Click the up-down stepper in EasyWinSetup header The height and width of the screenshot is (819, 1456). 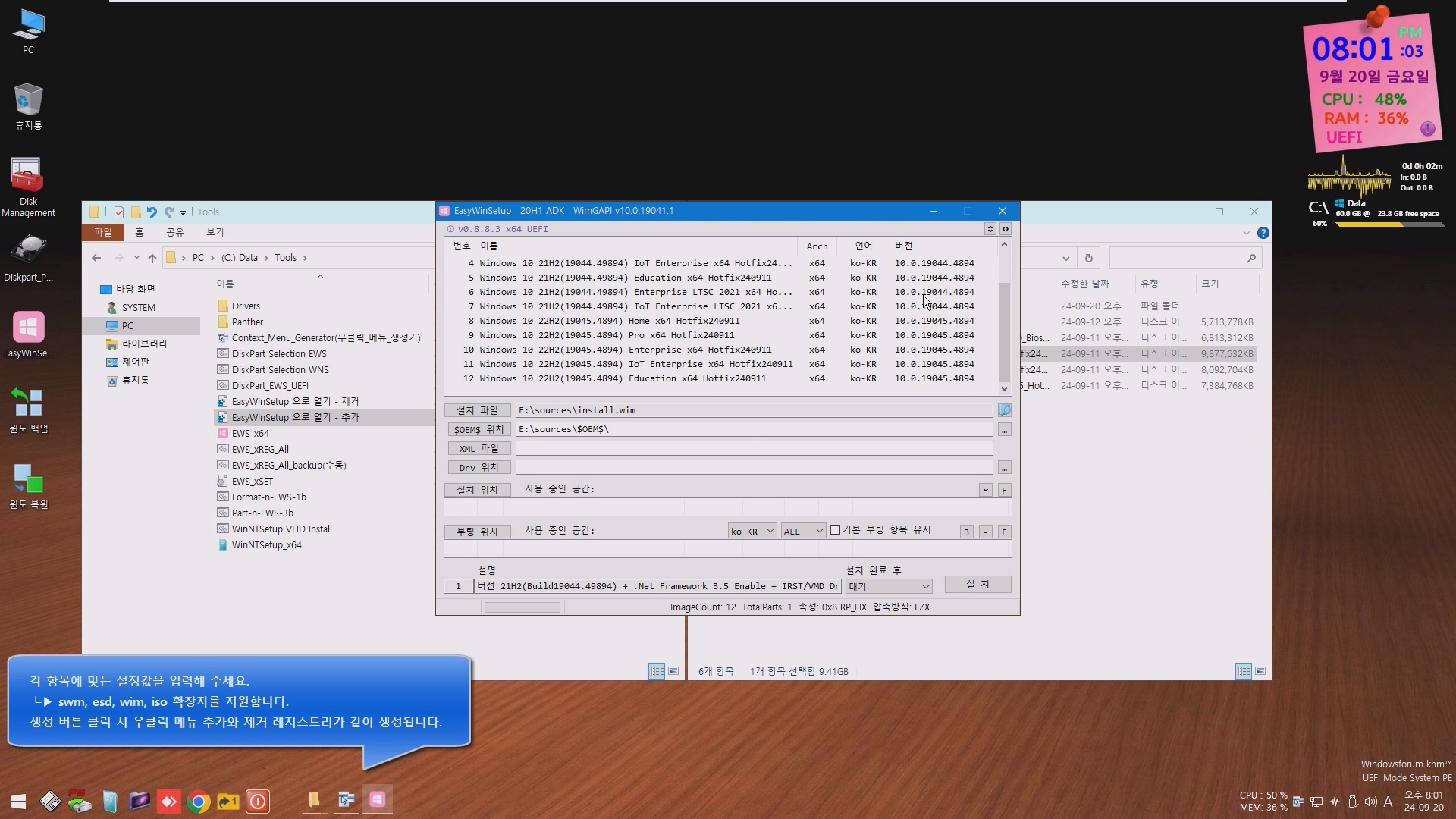990,229
